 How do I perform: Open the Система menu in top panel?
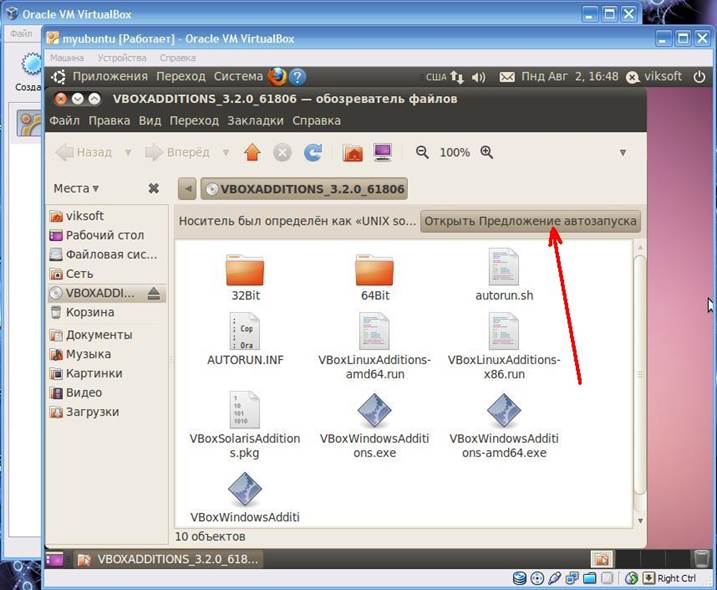[239, 76]
